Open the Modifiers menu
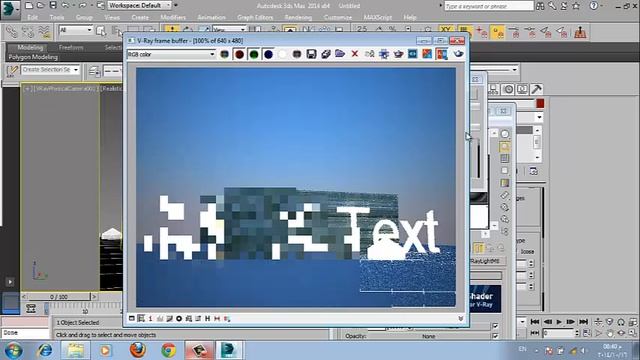This screenshot has height=360, width=640. (173, 17)
